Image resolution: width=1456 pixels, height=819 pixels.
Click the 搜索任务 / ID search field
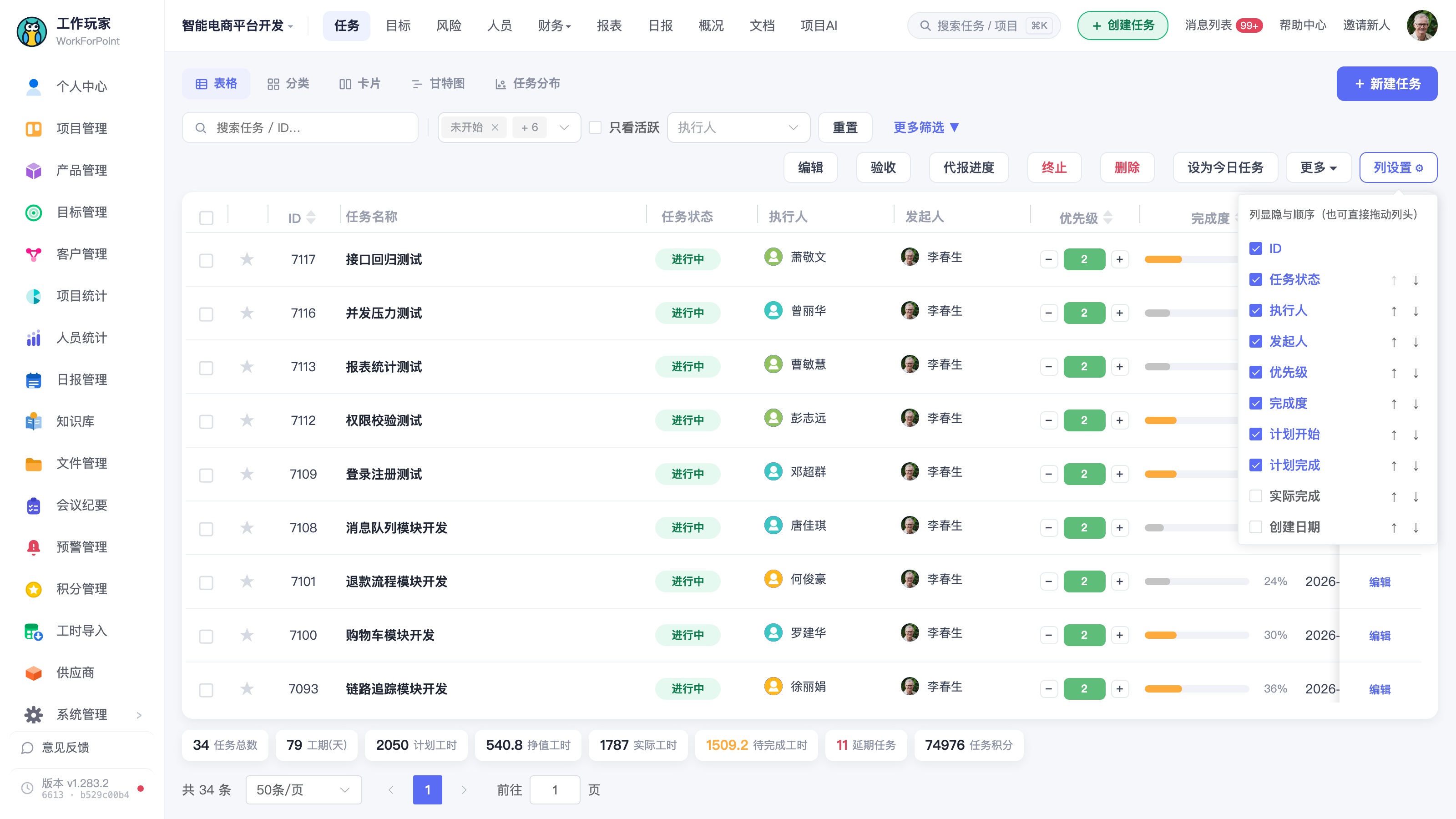pyautogui.click(x=300, y=127)
